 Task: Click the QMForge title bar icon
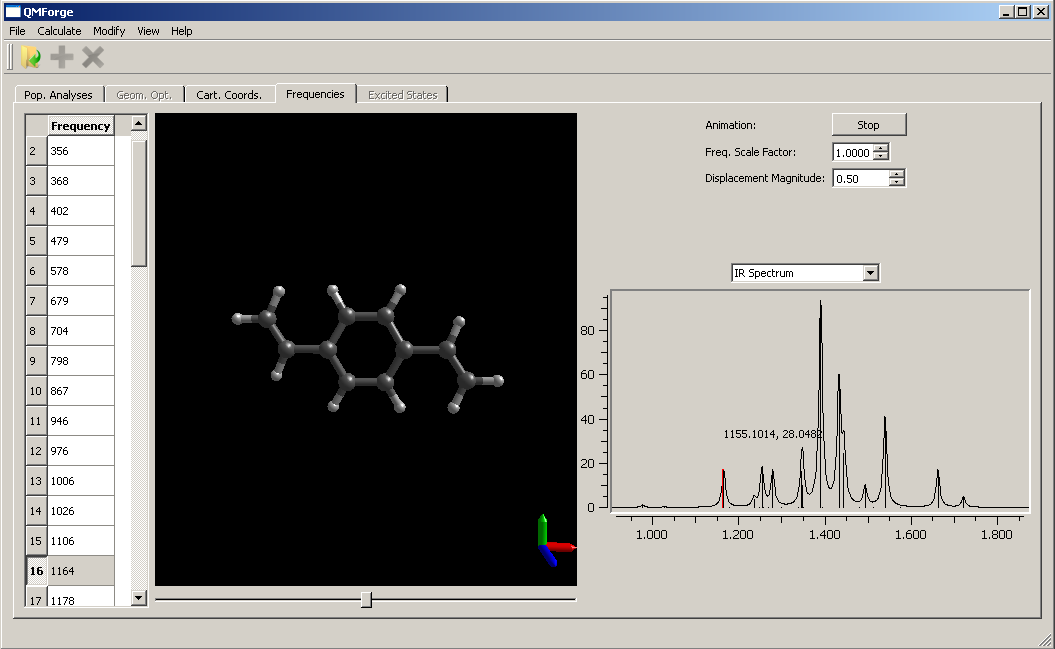click(13, 12)
